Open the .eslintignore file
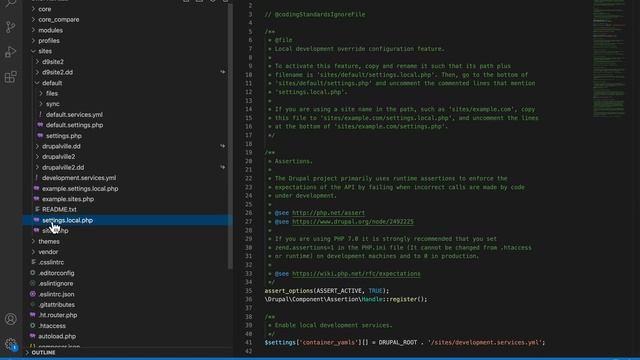Viewport: 640px width, 360px height. click(56, 283)
